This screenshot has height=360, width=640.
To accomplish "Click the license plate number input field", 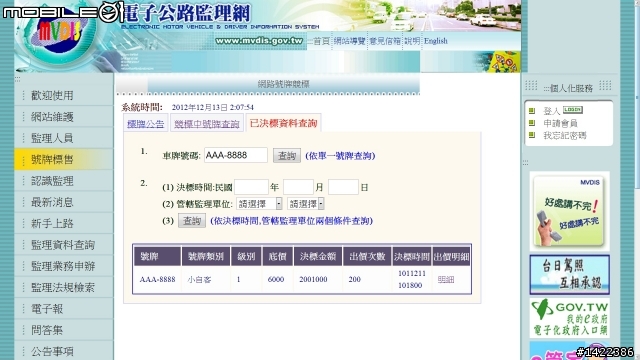I will [236, 155].
